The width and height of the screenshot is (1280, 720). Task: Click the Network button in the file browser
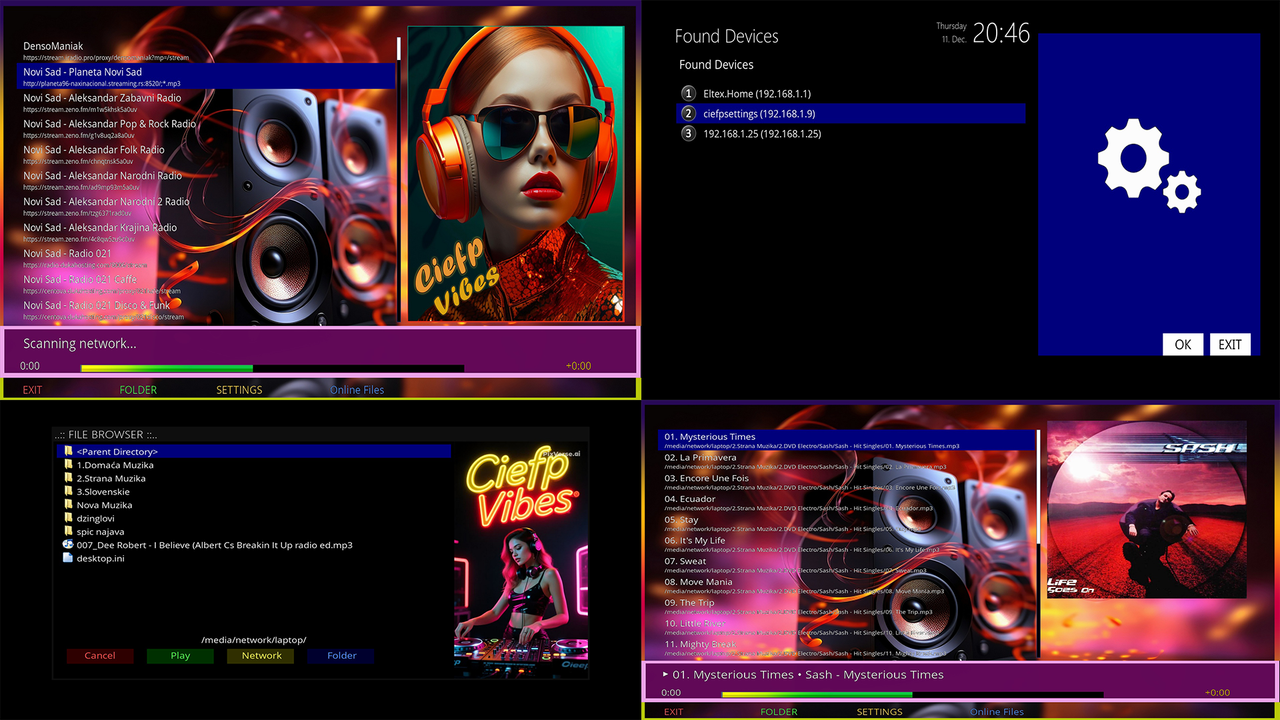tap(260, 655)
